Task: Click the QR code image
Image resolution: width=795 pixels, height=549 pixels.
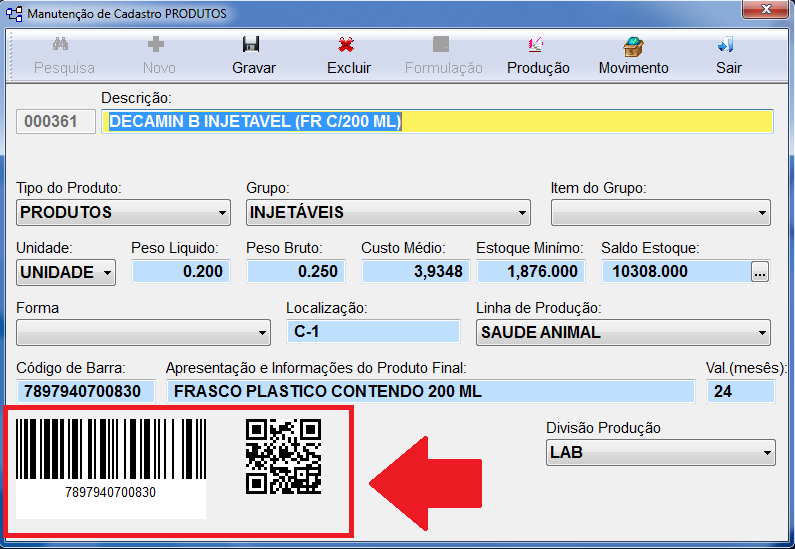Action: click(x=283, y=457)
